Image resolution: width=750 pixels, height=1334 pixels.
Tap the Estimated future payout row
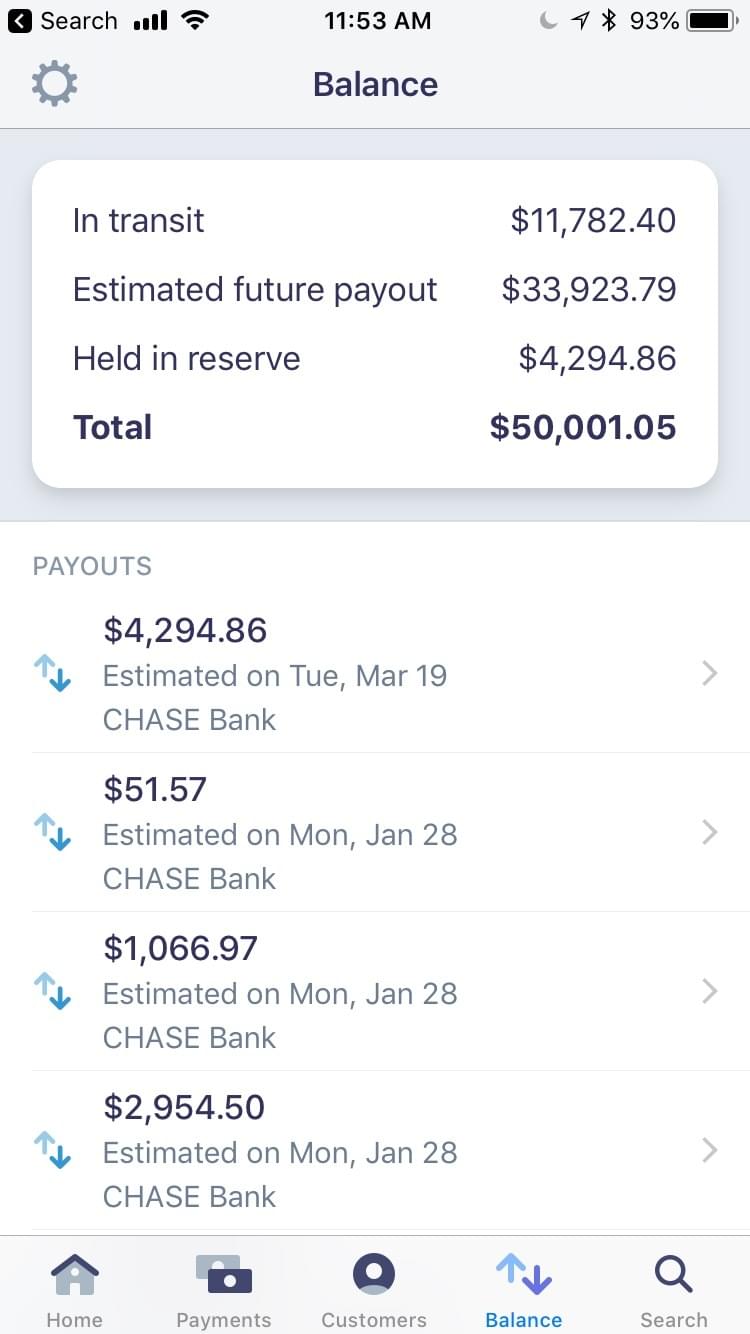point(374,289)
